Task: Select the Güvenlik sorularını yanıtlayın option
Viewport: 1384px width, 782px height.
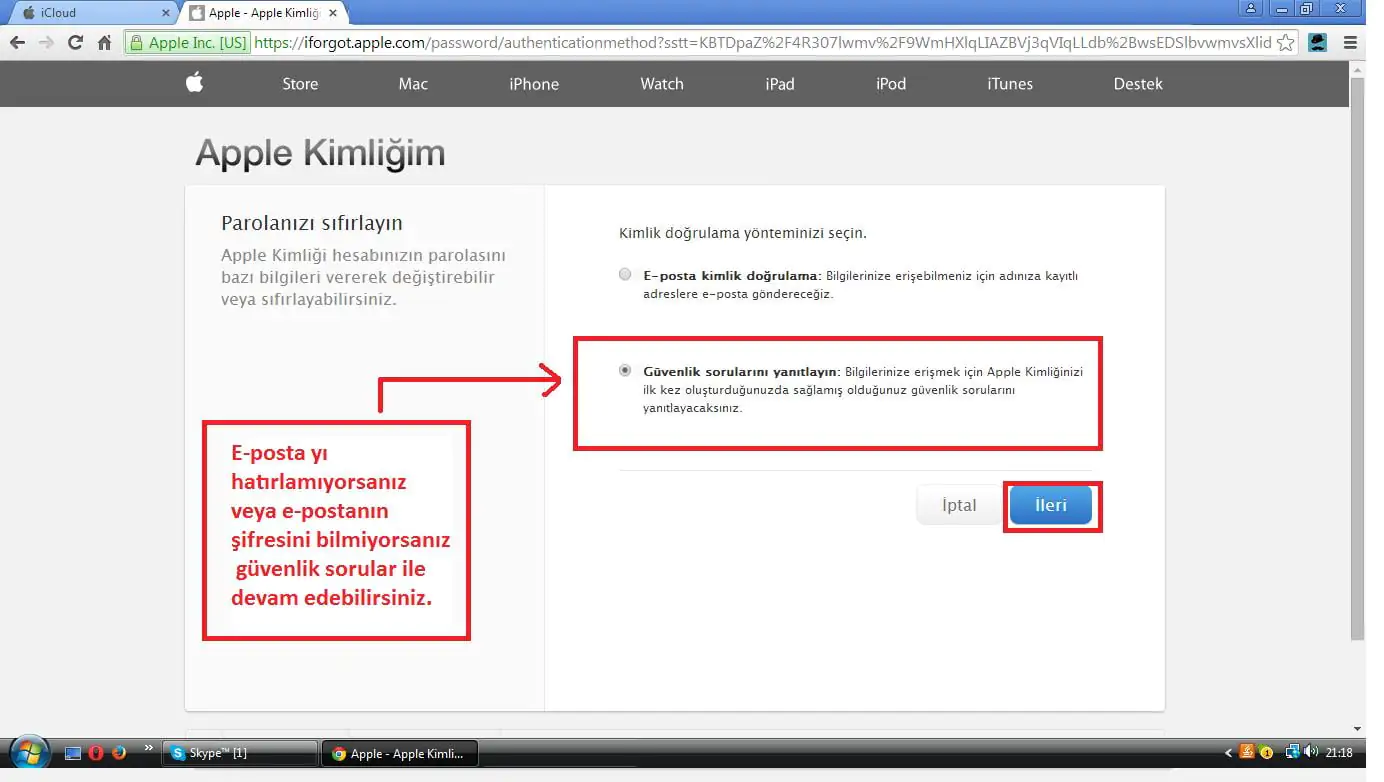Action: (625, 369)
